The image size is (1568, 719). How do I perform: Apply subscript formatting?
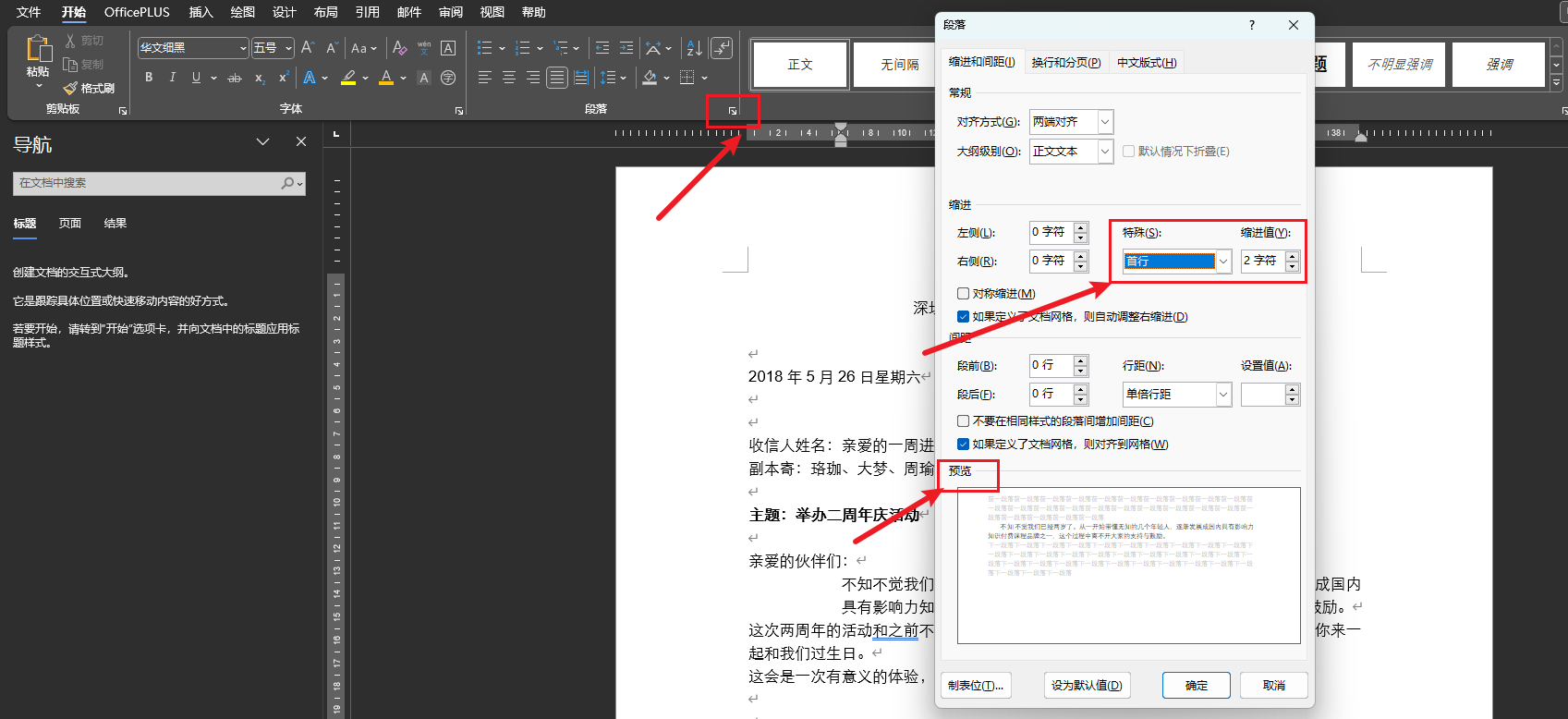[x=260, y=78]
